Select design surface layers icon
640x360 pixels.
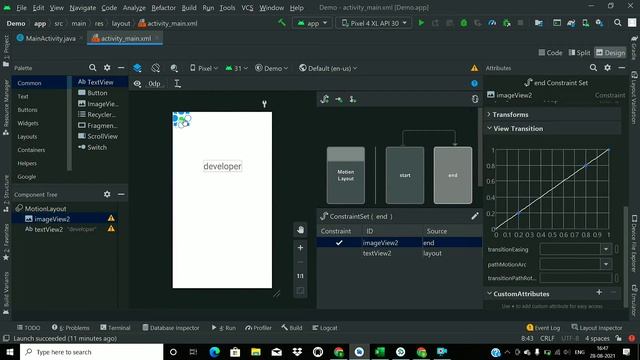[x=138, y=68]
